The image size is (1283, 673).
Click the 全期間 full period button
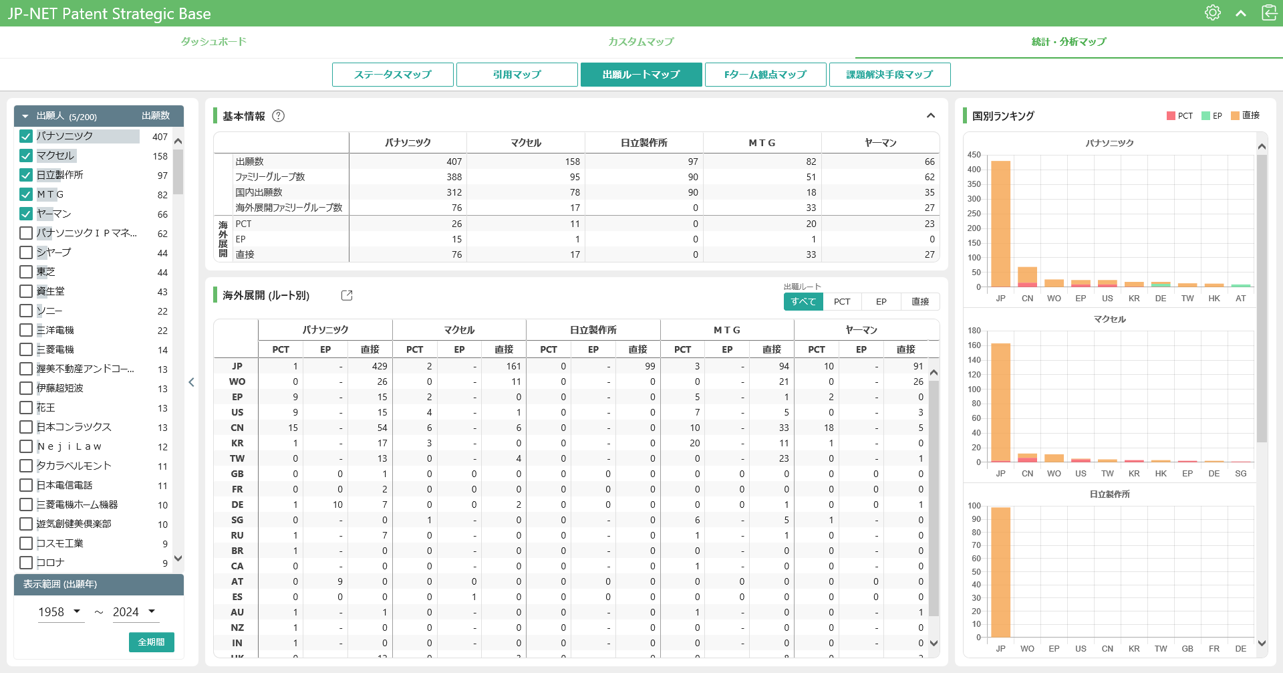tap(151, 642)
